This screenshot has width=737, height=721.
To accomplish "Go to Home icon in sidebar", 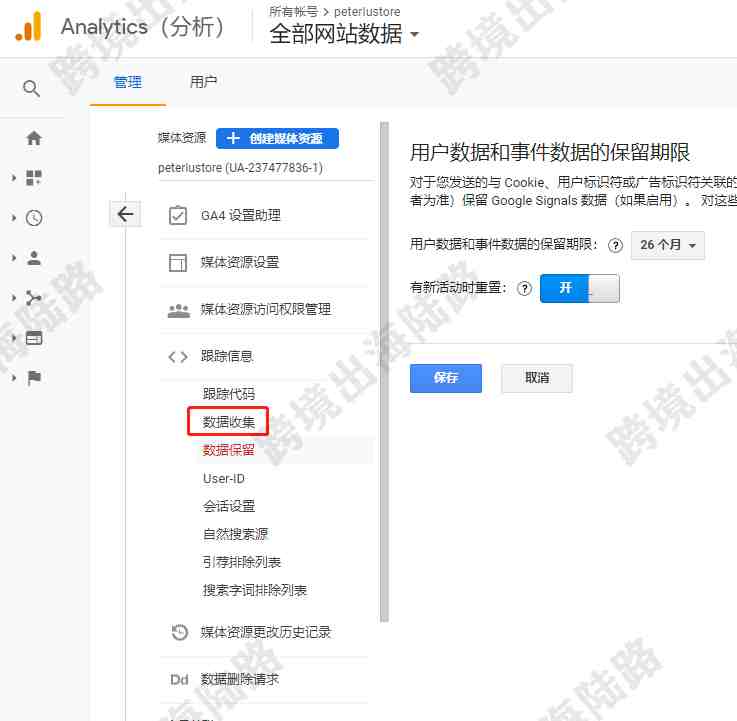I will point(34,138).
